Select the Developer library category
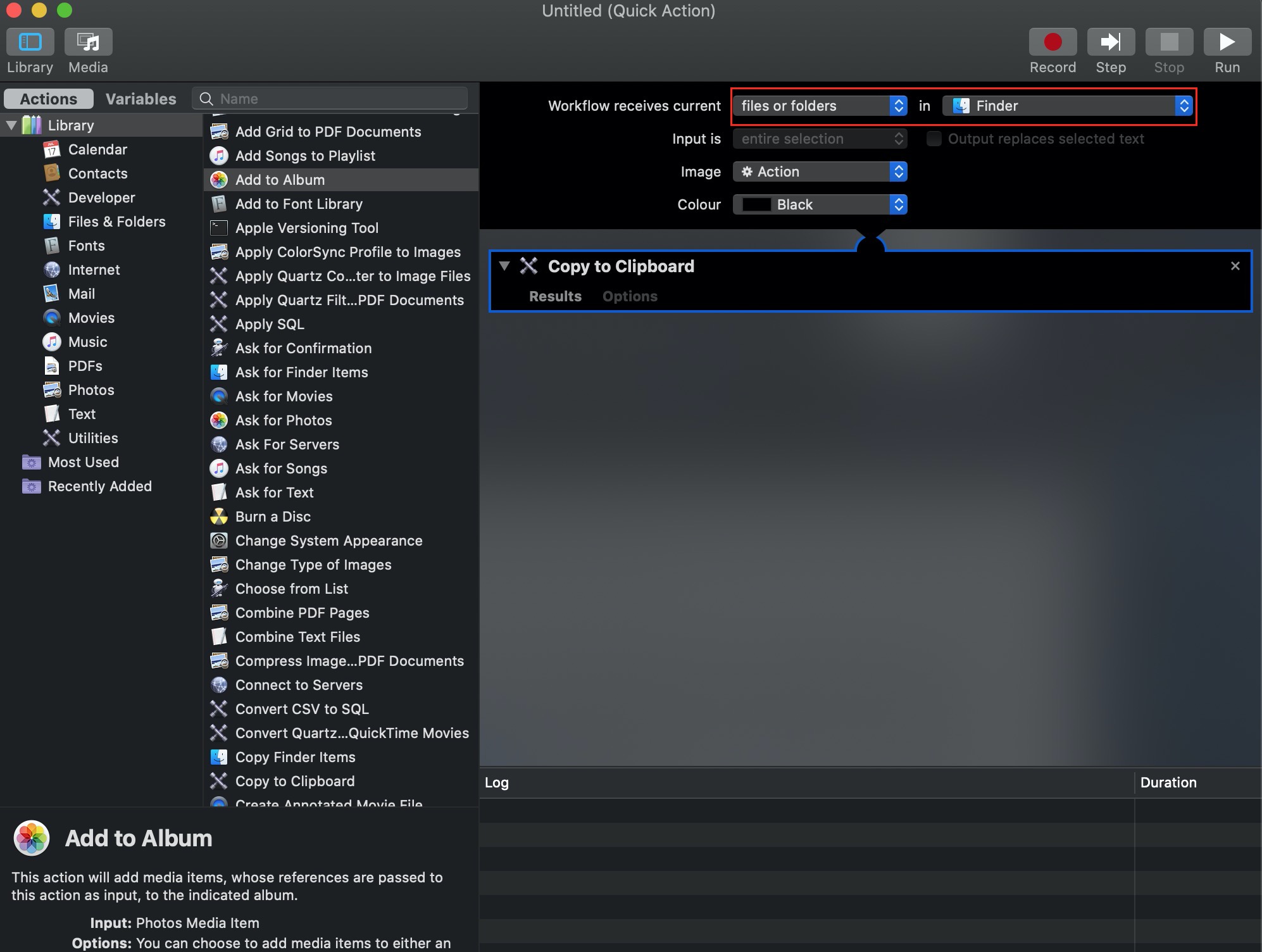This screenshot has height=952, width=1262. (101, 197)
